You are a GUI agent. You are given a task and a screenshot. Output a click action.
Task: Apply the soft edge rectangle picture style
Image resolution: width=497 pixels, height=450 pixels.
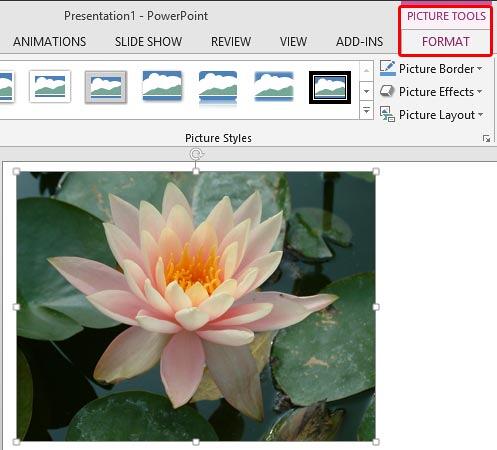[274, 86]
